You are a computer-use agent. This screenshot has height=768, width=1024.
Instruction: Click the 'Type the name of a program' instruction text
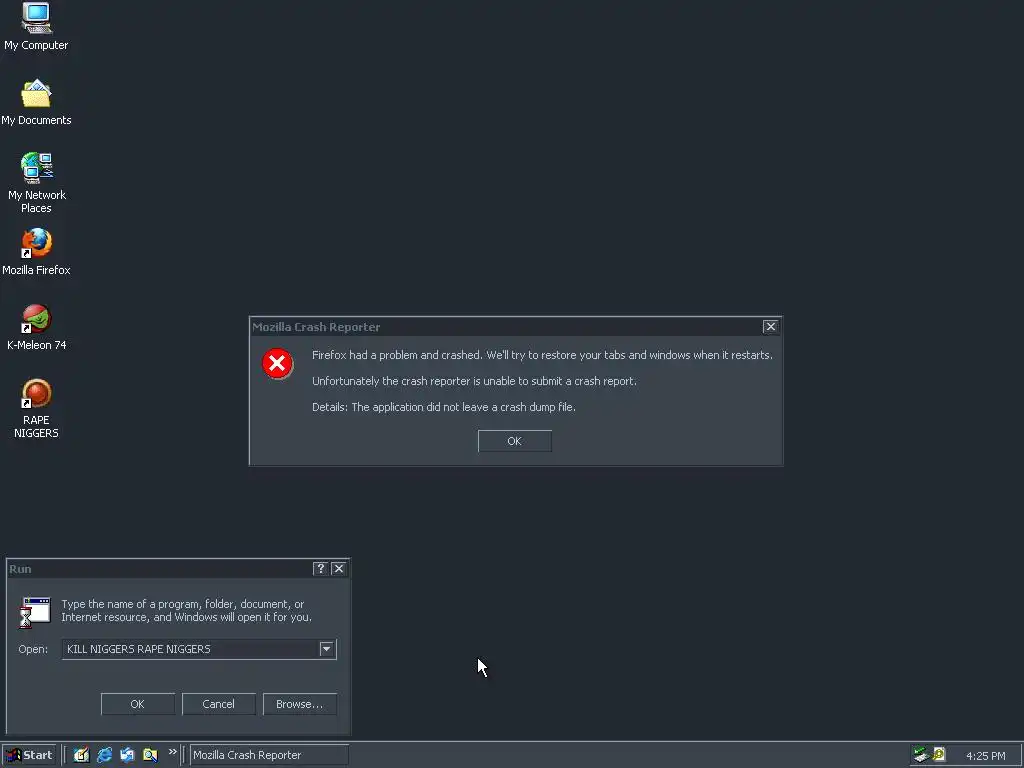(186, 611)
